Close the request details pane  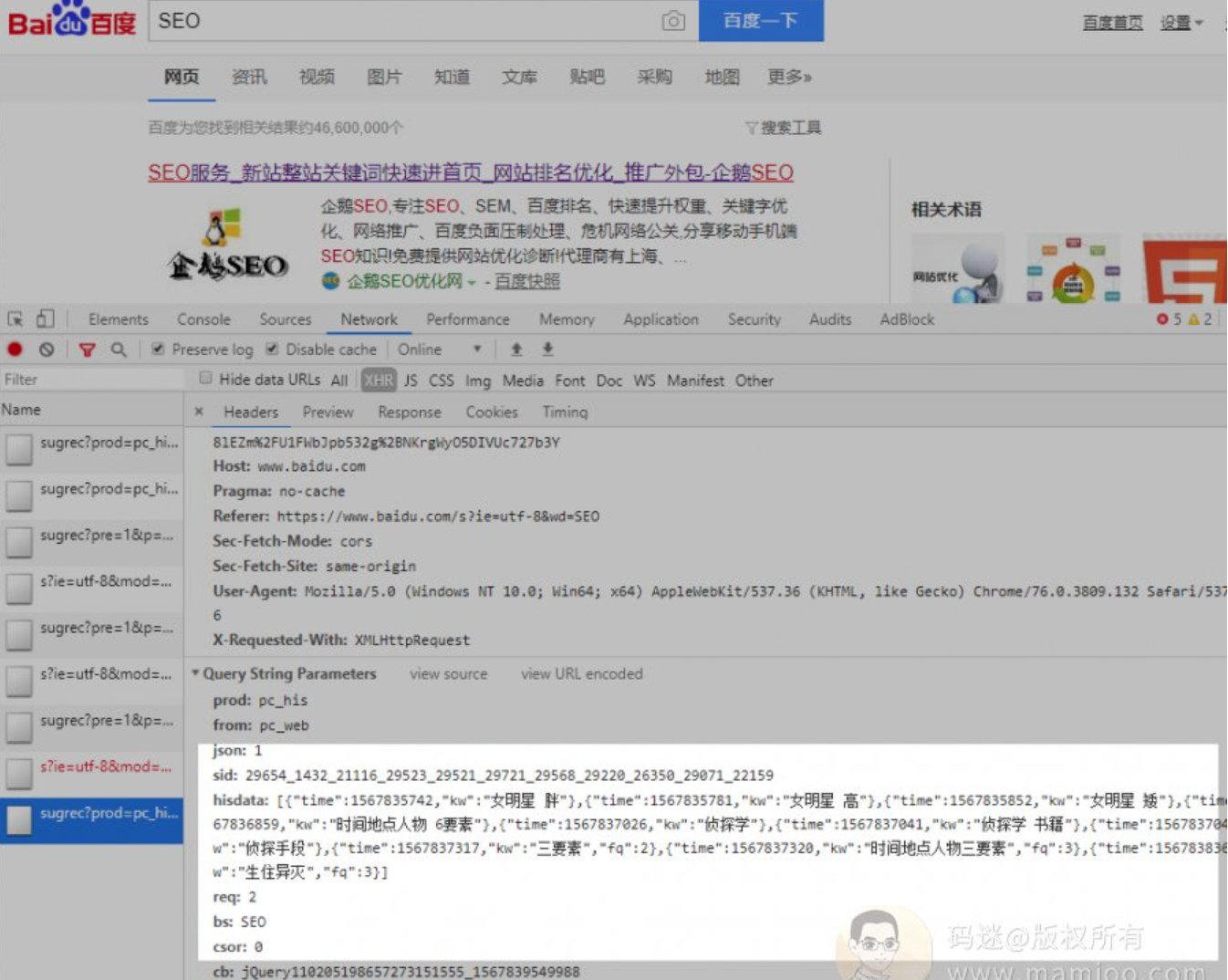click(199, 412)
